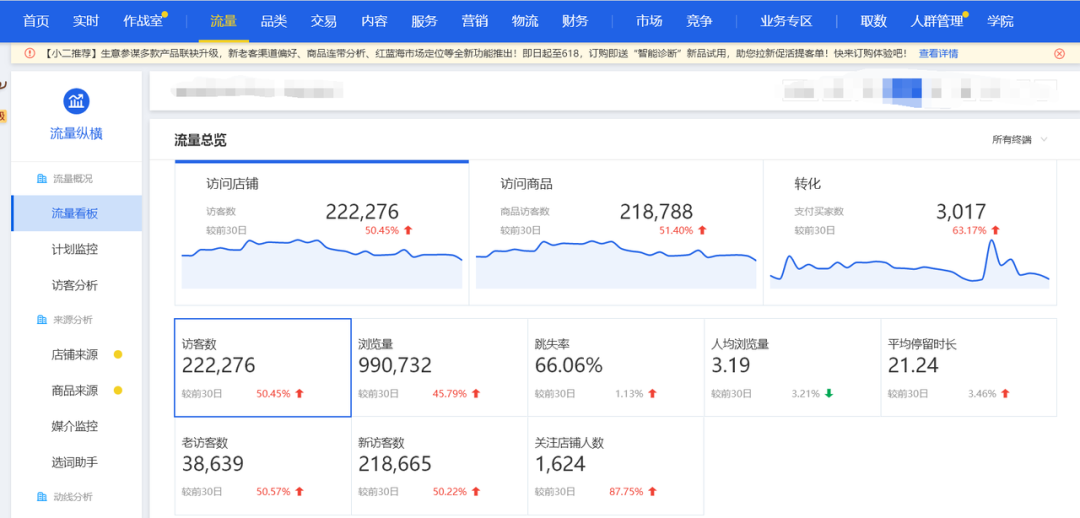
Task: Open the 实时 top menu
Action: pos(86,21)
